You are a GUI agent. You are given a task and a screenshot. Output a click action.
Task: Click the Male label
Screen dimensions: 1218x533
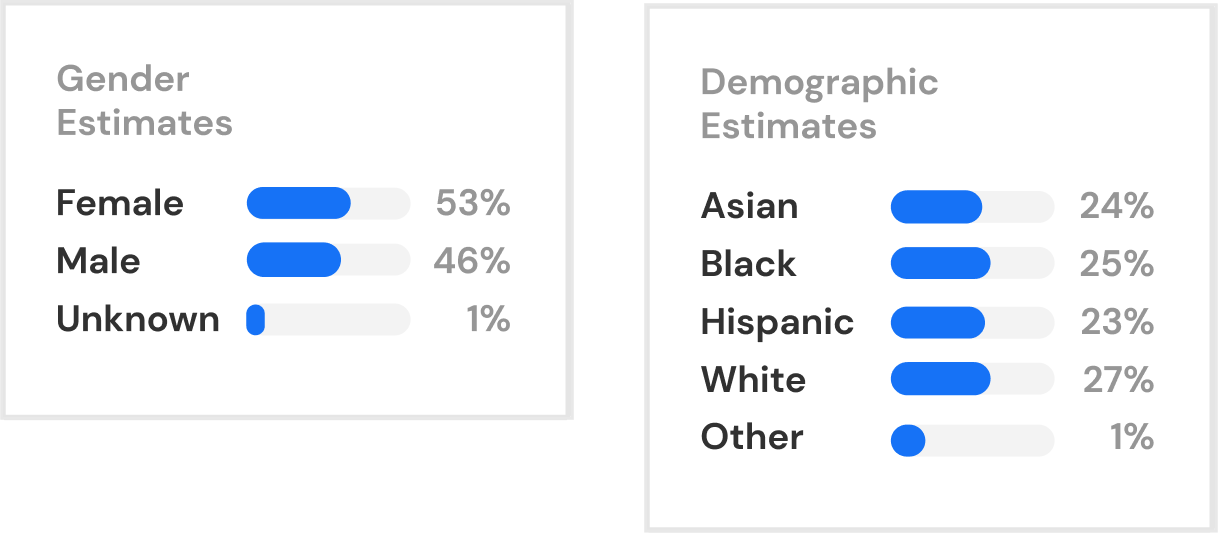click(x=98, y=261)
